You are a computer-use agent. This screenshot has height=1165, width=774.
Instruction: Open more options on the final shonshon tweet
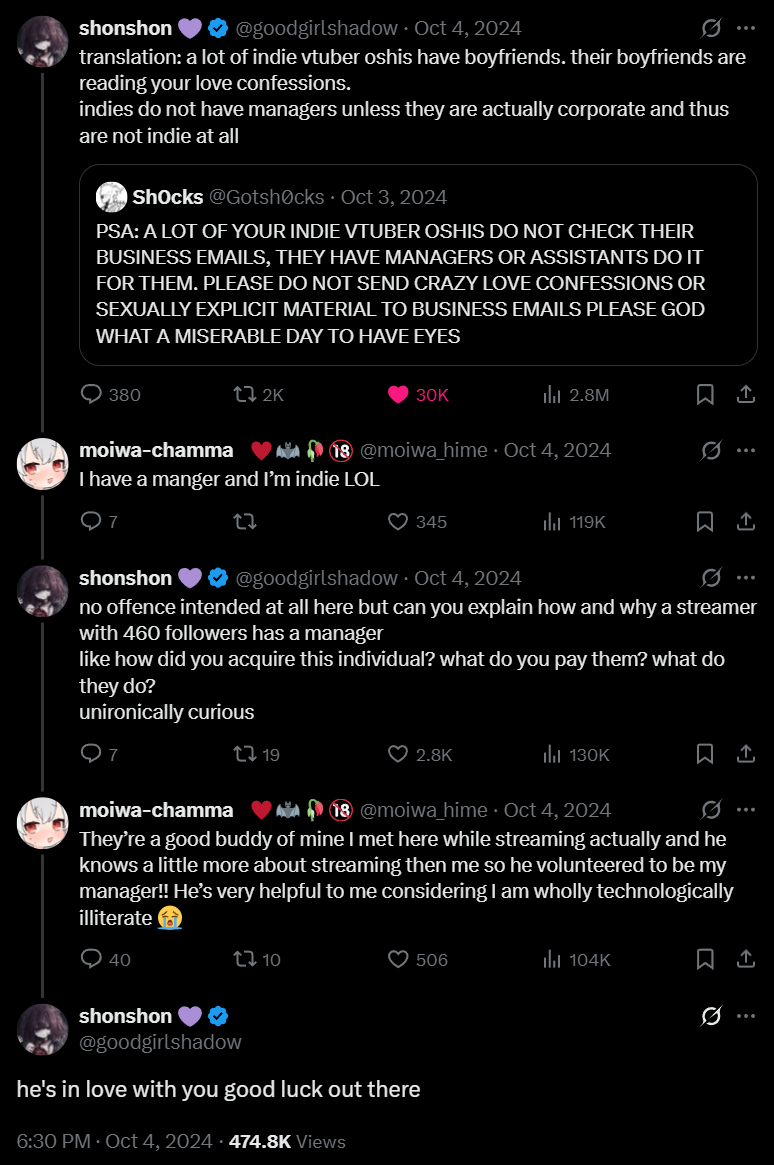click(746, 1016)
